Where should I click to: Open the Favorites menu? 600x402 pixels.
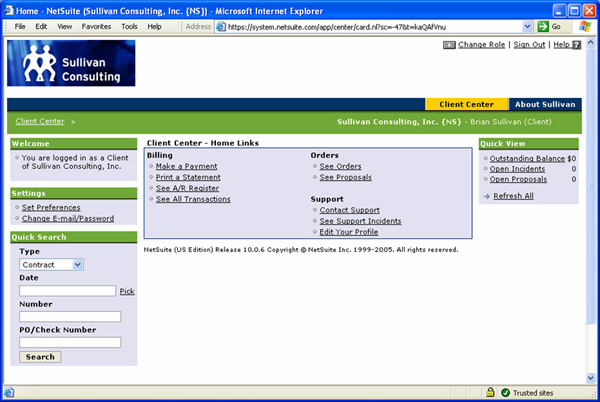click(96, 26)
